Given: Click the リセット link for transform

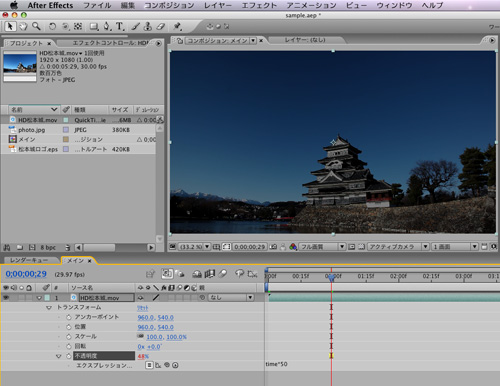Looking at the screenshot, I should click(x=142, y=308).
